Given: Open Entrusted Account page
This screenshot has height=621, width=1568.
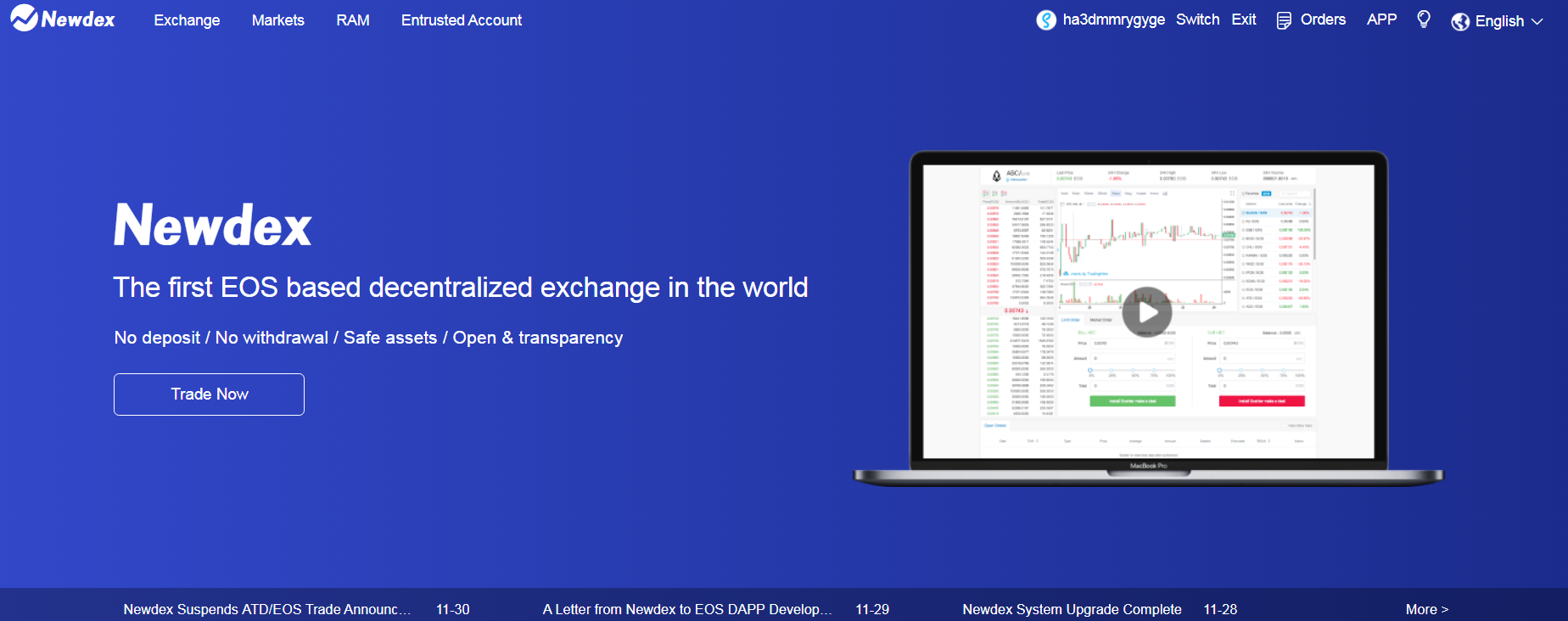Looking at the screenshot, I should [462, 20].
